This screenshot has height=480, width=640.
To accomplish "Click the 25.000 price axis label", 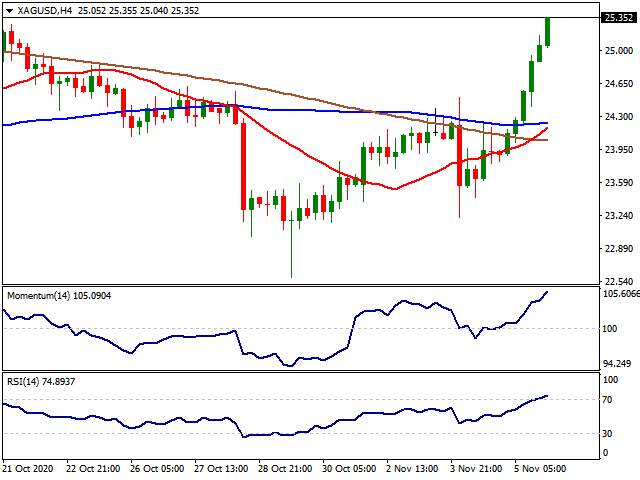I will click(619, 51).
